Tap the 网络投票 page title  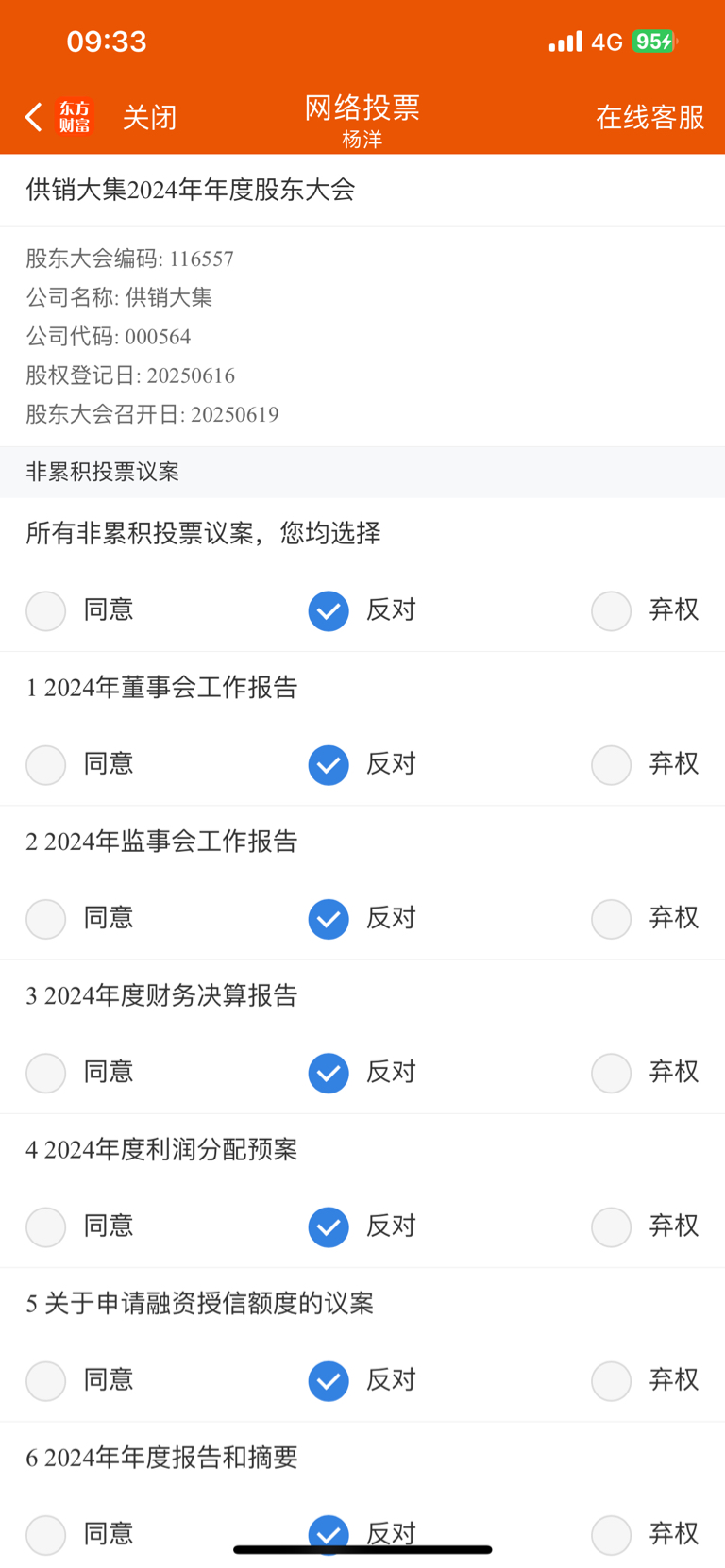[362, 108]
